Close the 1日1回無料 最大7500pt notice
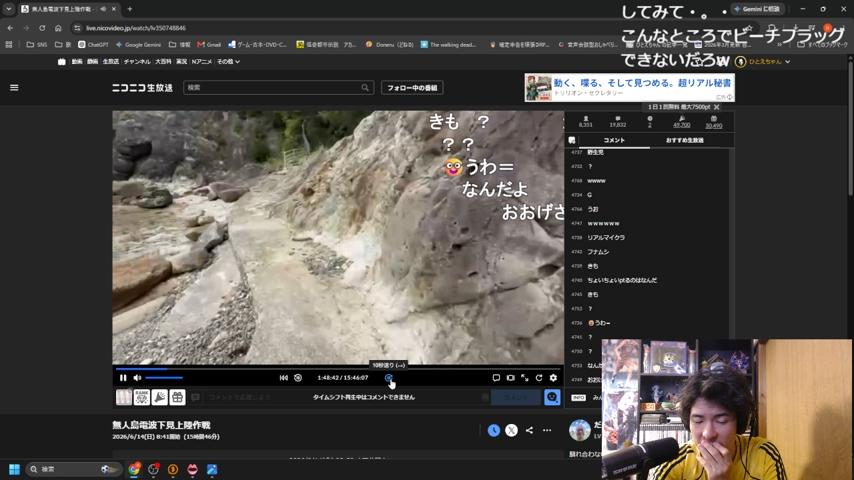 (x=717, y=107)
